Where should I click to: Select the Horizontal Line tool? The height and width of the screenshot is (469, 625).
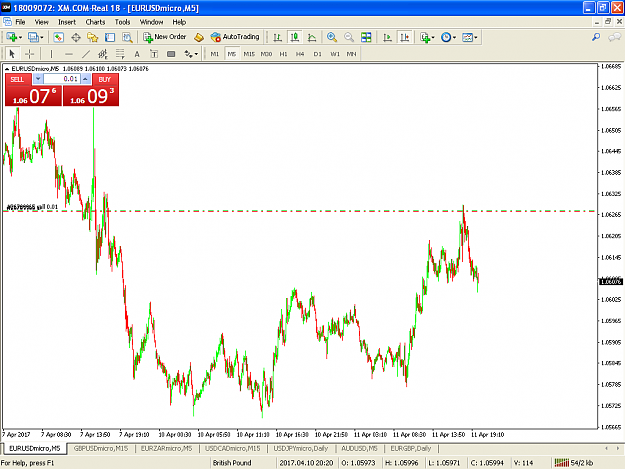pyautogui.click(x=69, y=53)
